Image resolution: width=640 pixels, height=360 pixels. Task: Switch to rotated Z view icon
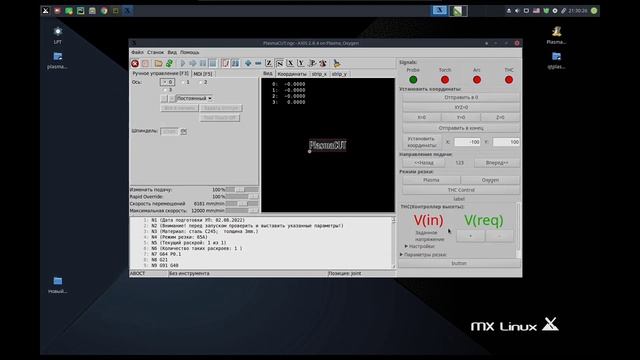pyautogui.click(x=280, y=63)
